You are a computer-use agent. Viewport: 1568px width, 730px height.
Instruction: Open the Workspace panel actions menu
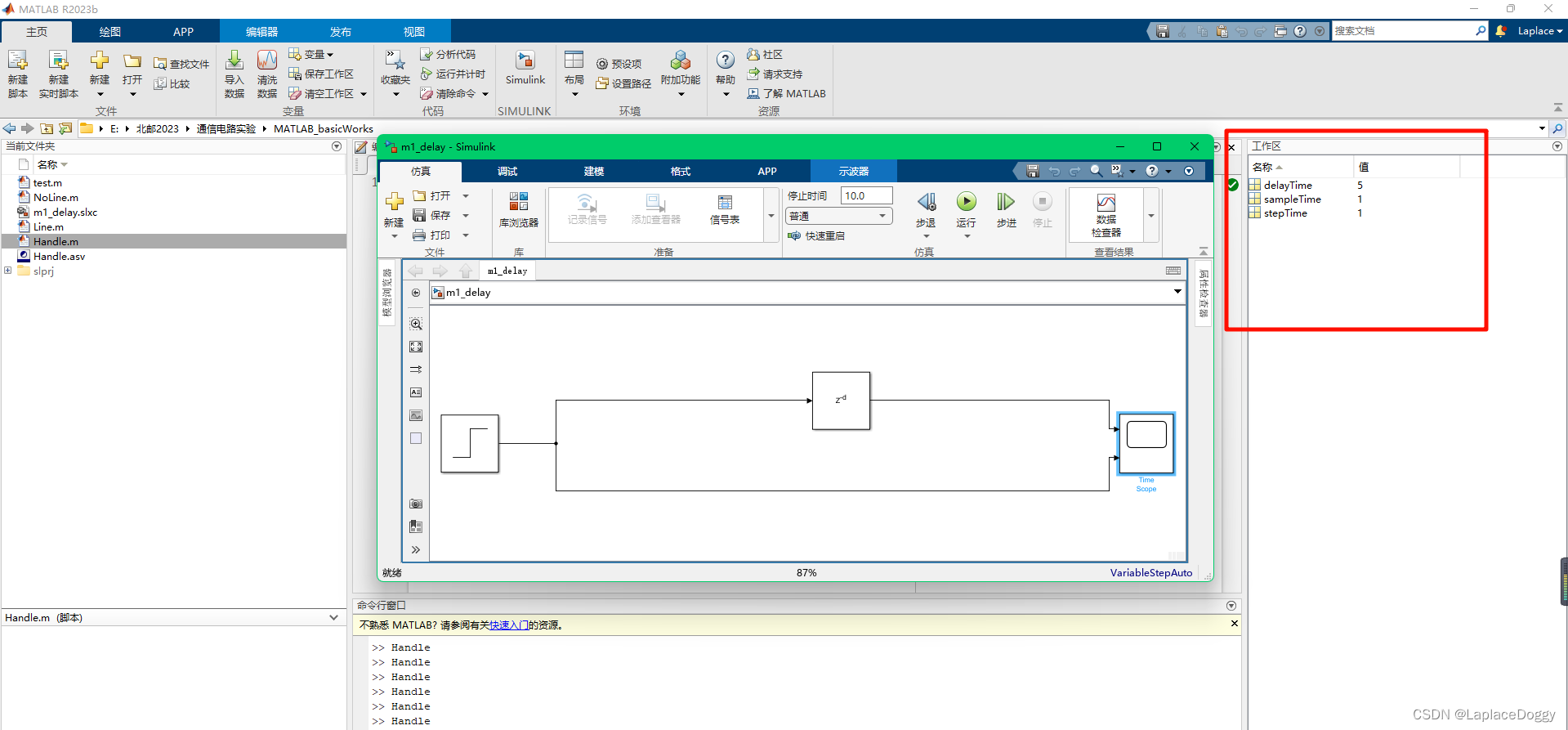click(x=1557, y=146)
